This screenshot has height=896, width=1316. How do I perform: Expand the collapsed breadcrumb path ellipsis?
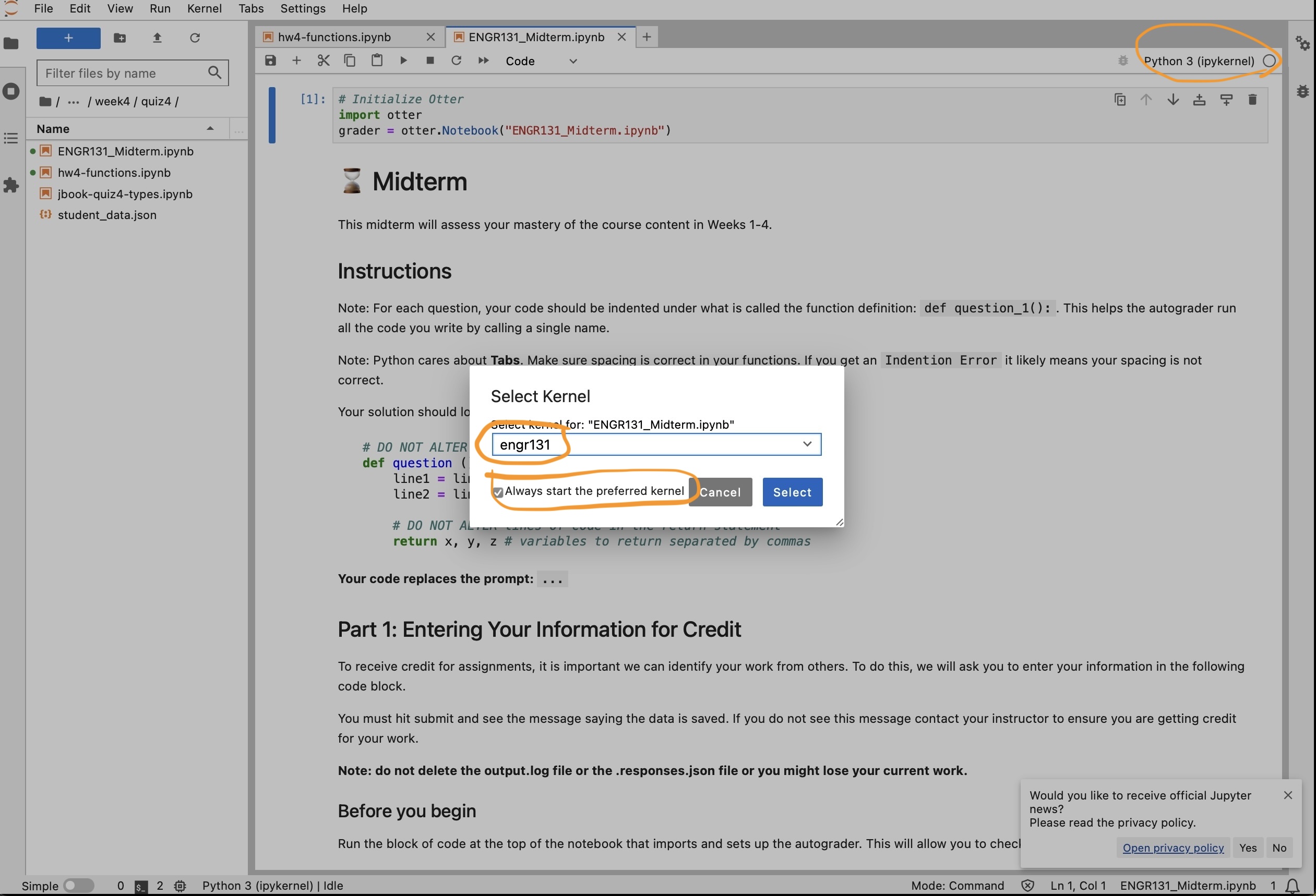(73, 102)
